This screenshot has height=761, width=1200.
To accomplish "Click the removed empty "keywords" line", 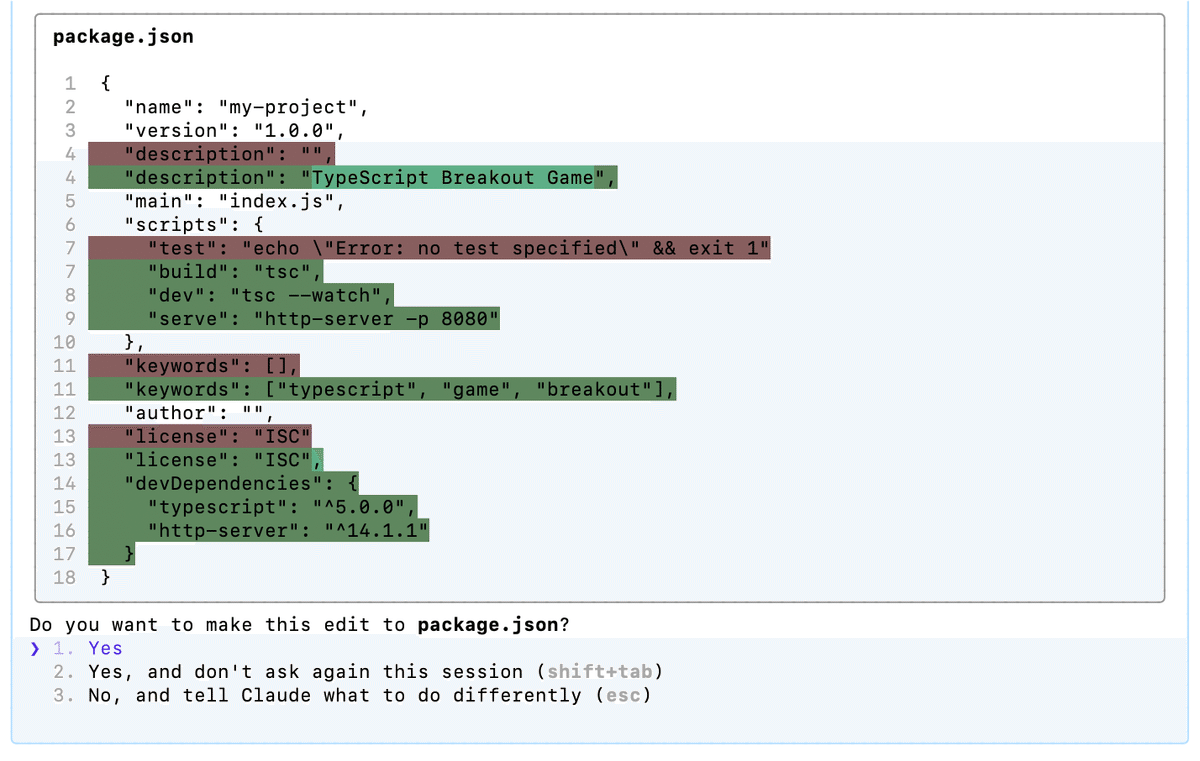I will click(x=211, y=366).
